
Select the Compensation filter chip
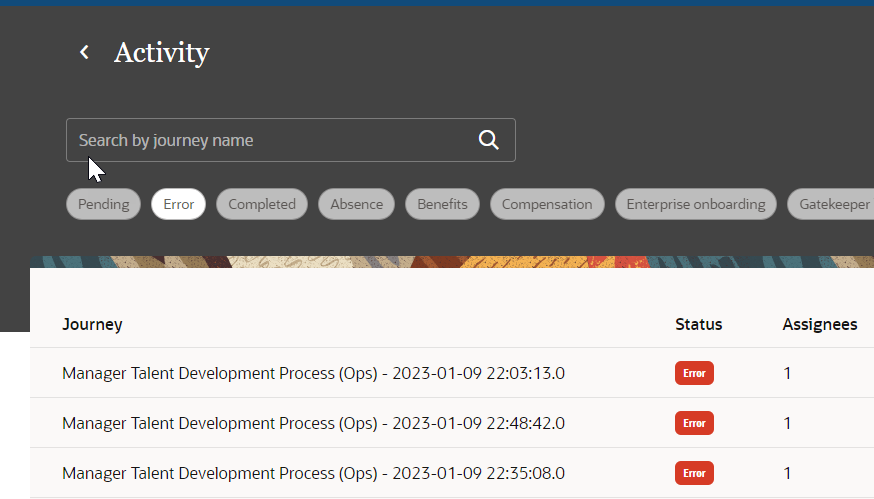coord(547,204)
